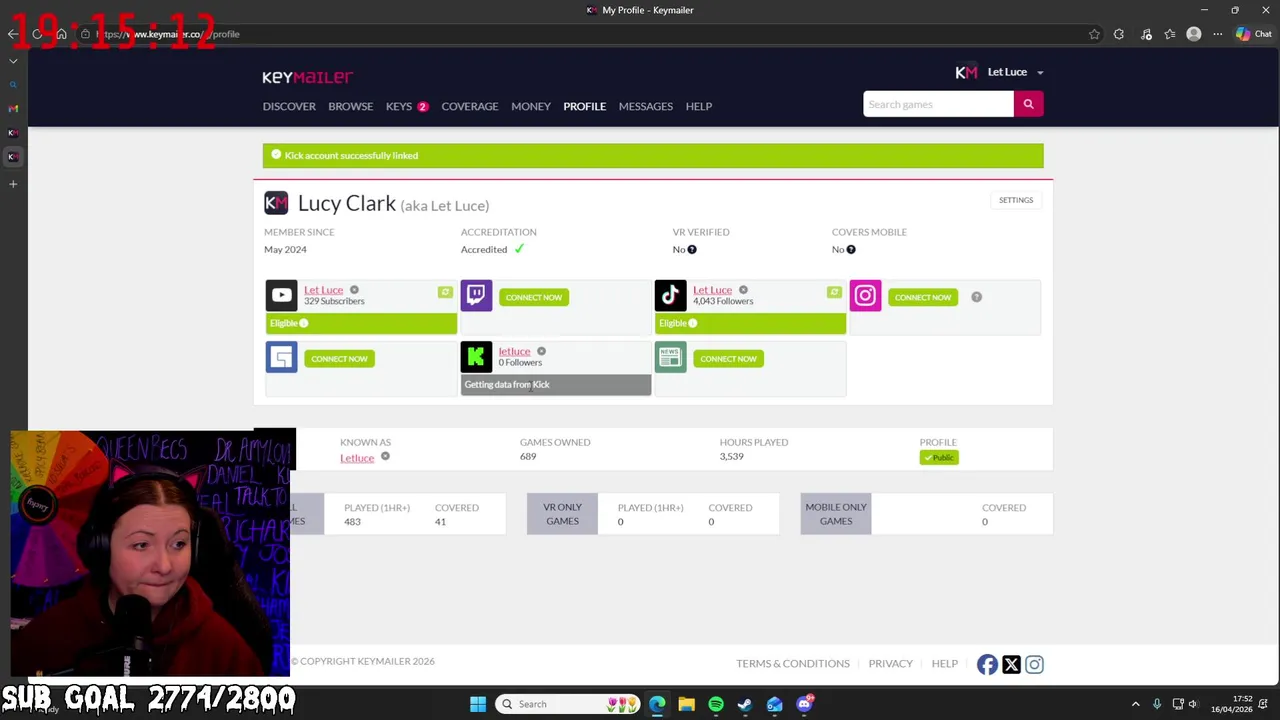Toggle the Public profile badge
Image resolution: width=1280 pixels, height=720 pixels.
click(x=939, y=457)
